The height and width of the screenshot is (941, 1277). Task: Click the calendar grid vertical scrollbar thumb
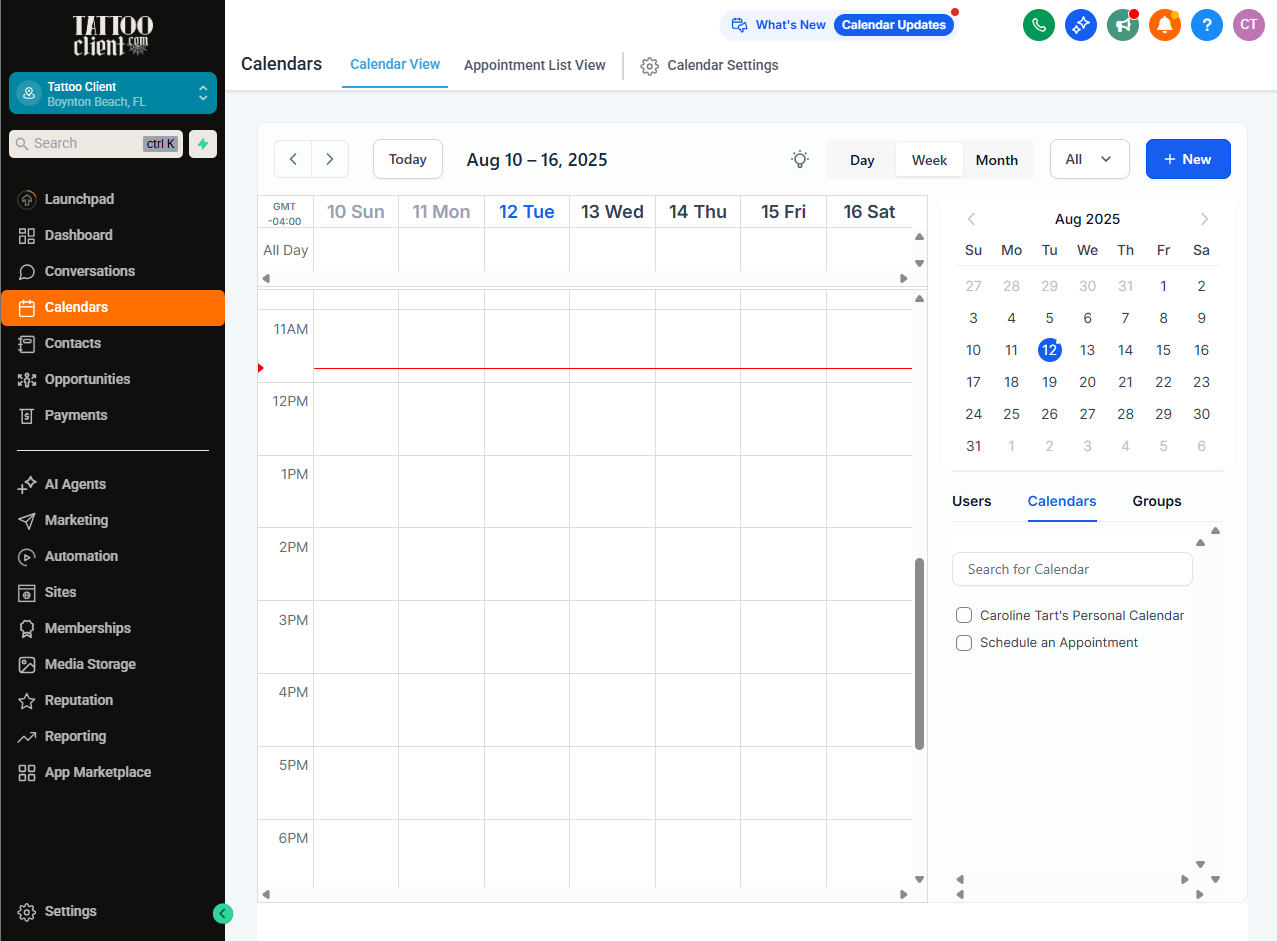point(919,653)
